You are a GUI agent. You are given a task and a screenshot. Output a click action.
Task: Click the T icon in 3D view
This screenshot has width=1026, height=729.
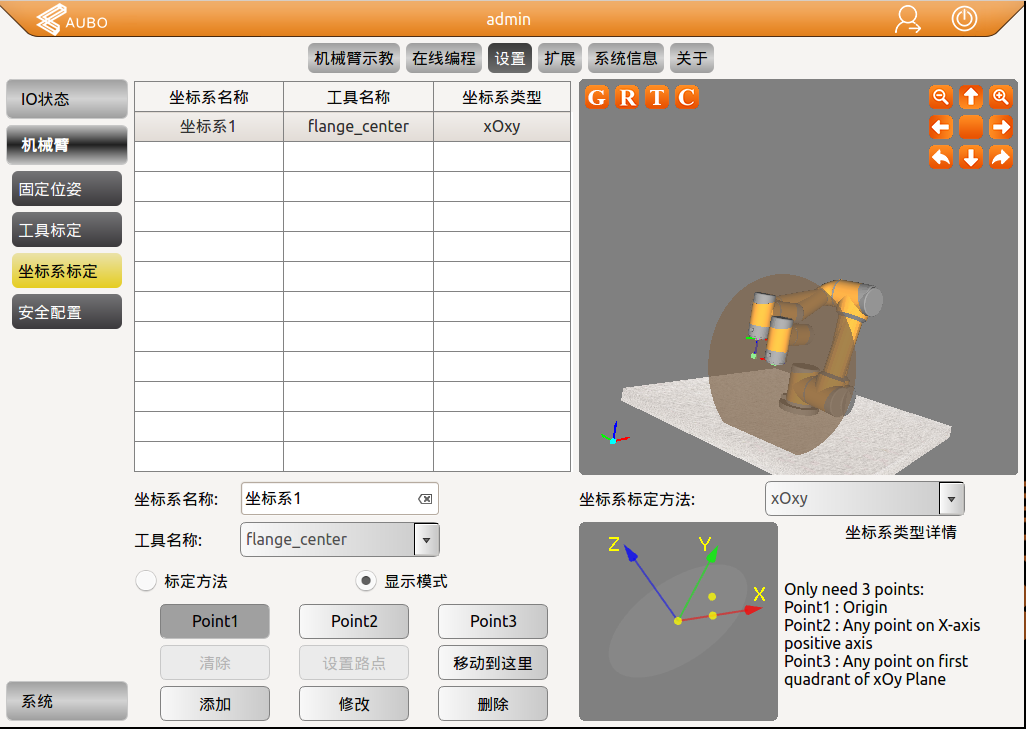[x=657, y=97]
